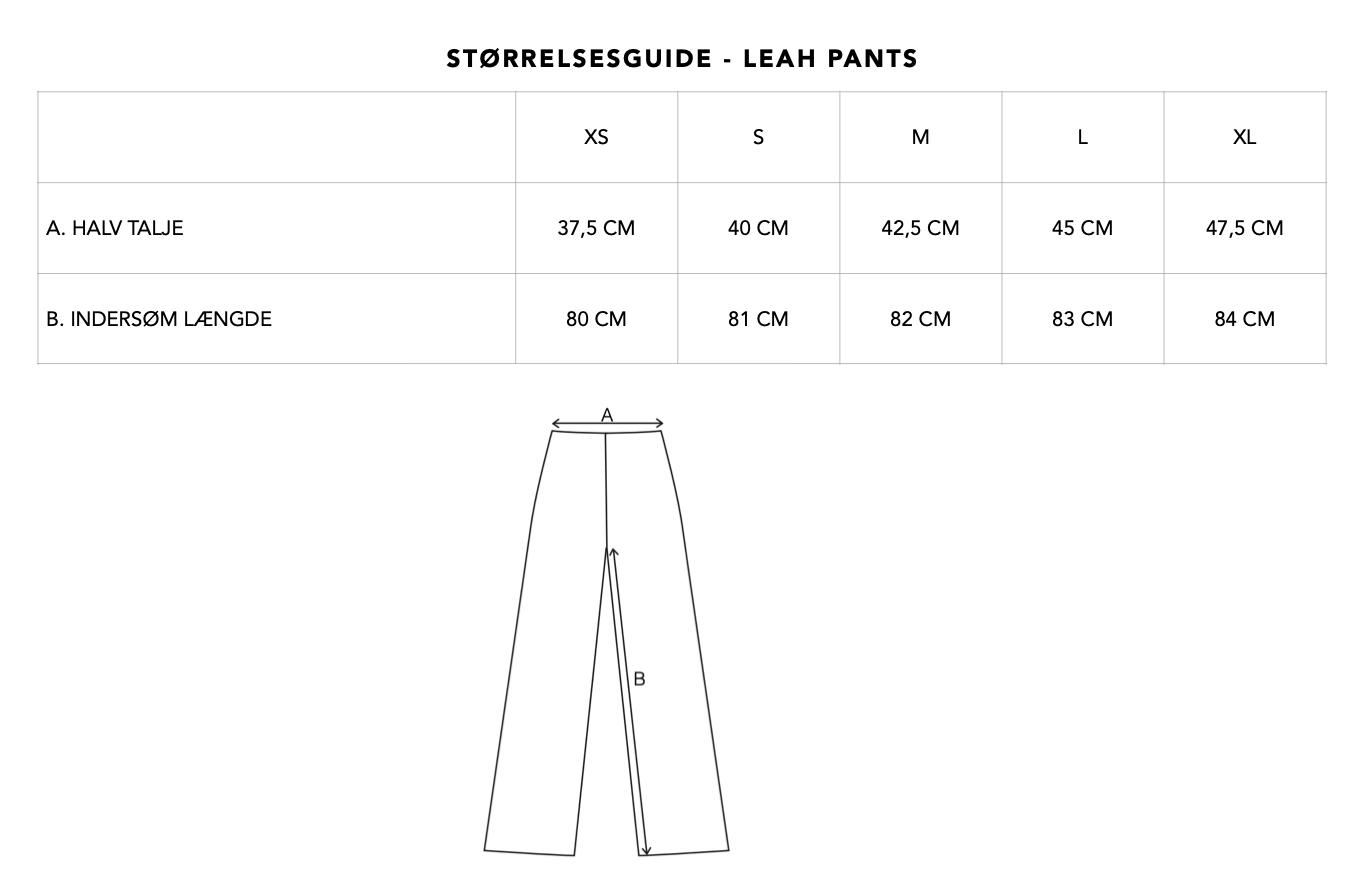Click the 37,5 CM waist cell

tap(596, 228)
